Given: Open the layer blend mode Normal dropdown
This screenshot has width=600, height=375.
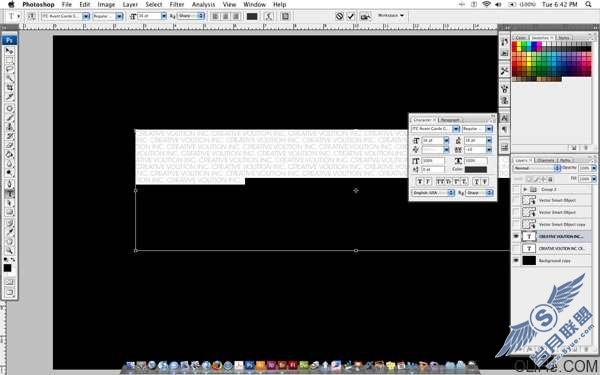Looking at the screenshot, I should click(x=536, y=168).
